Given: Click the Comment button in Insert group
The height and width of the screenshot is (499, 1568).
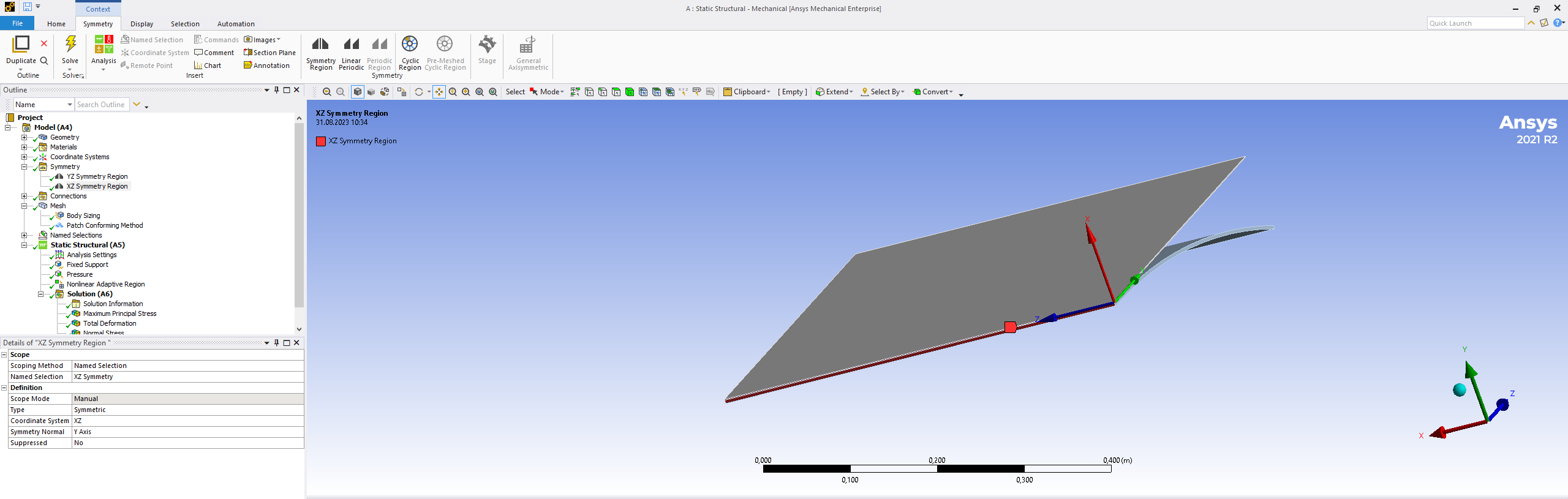Looking at the screenshot, I should click(214, 53).
